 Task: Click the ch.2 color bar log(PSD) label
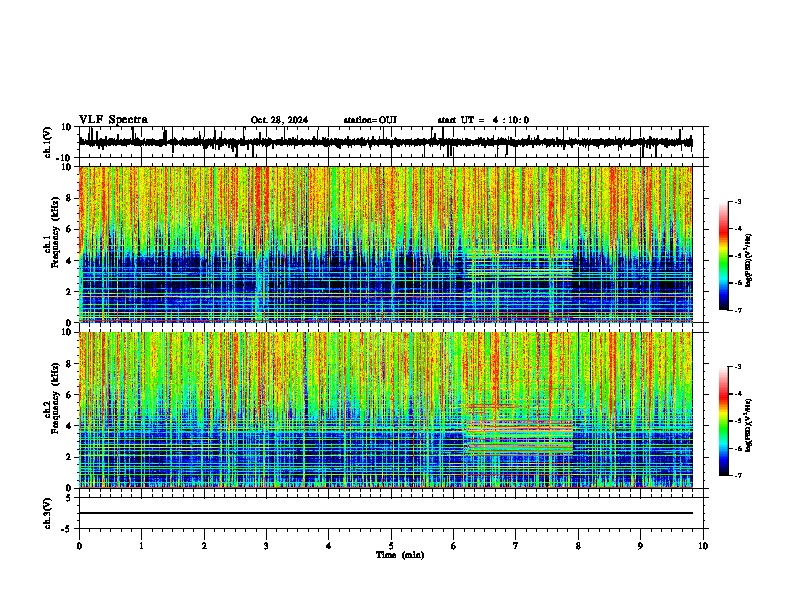coord(749,425)
